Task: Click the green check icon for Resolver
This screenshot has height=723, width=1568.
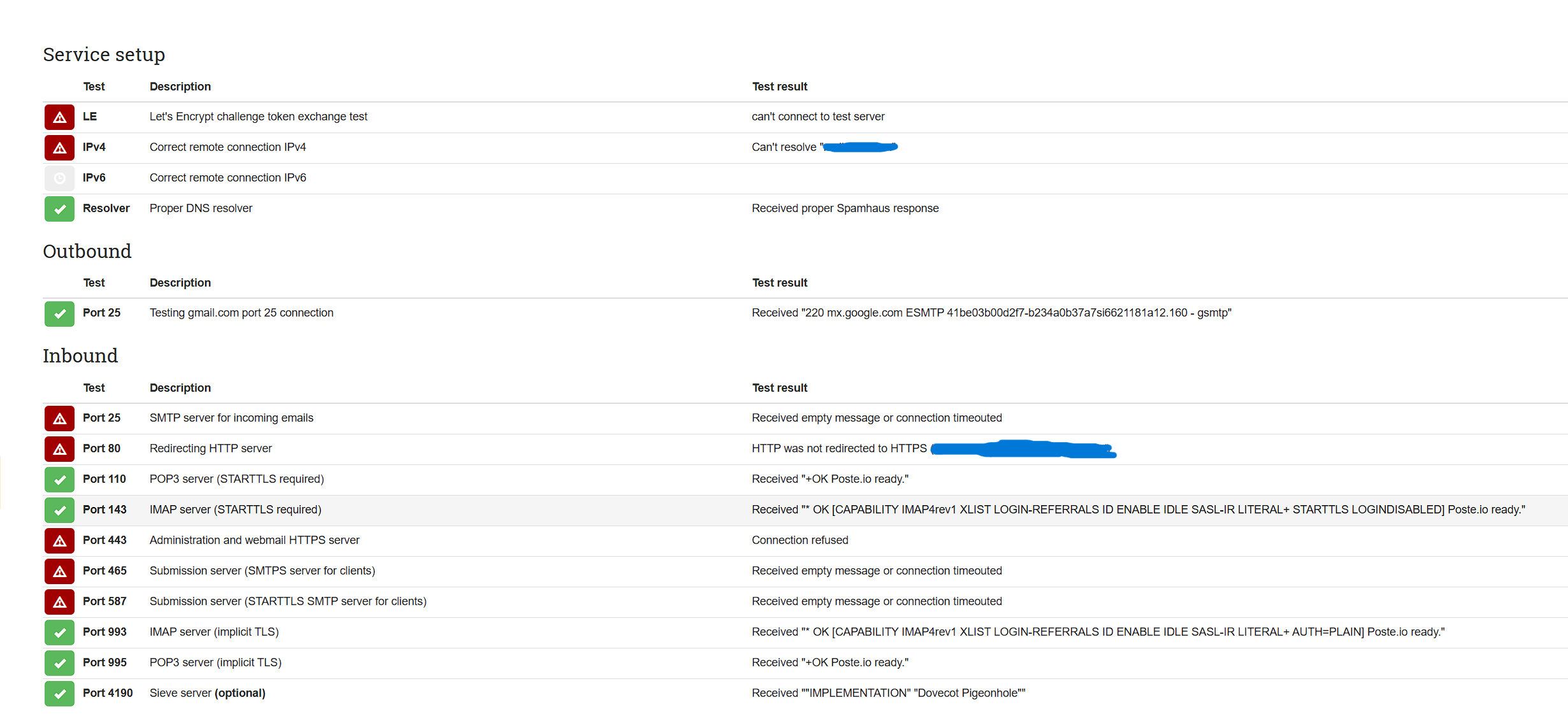Action: click(x=59, y=209)
